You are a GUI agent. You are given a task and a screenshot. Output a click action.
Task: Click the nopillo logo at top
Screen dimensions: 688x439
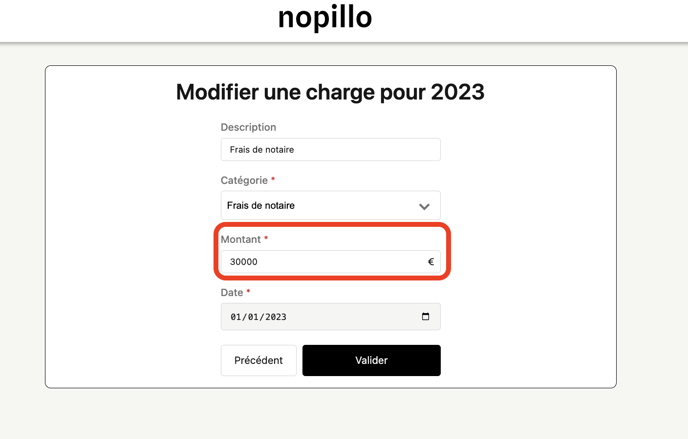tap(325, 17)
